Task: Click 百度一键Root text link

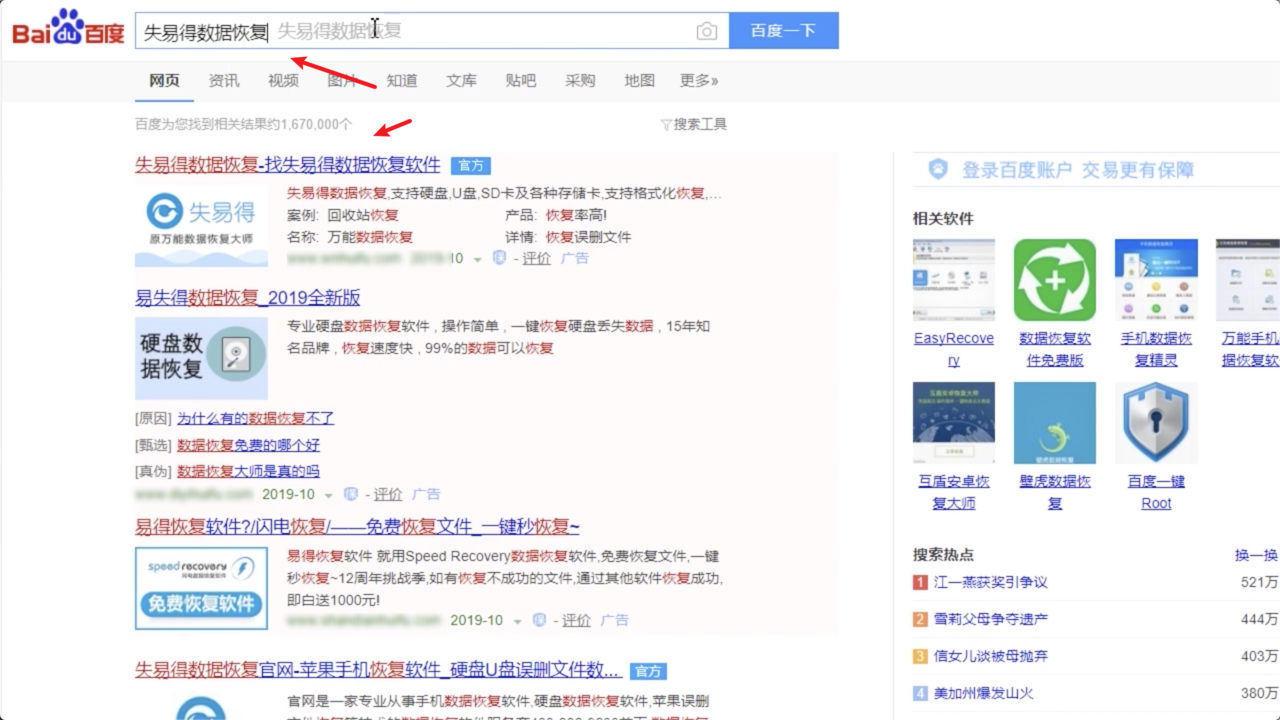Action: [x=1156, y=492]
